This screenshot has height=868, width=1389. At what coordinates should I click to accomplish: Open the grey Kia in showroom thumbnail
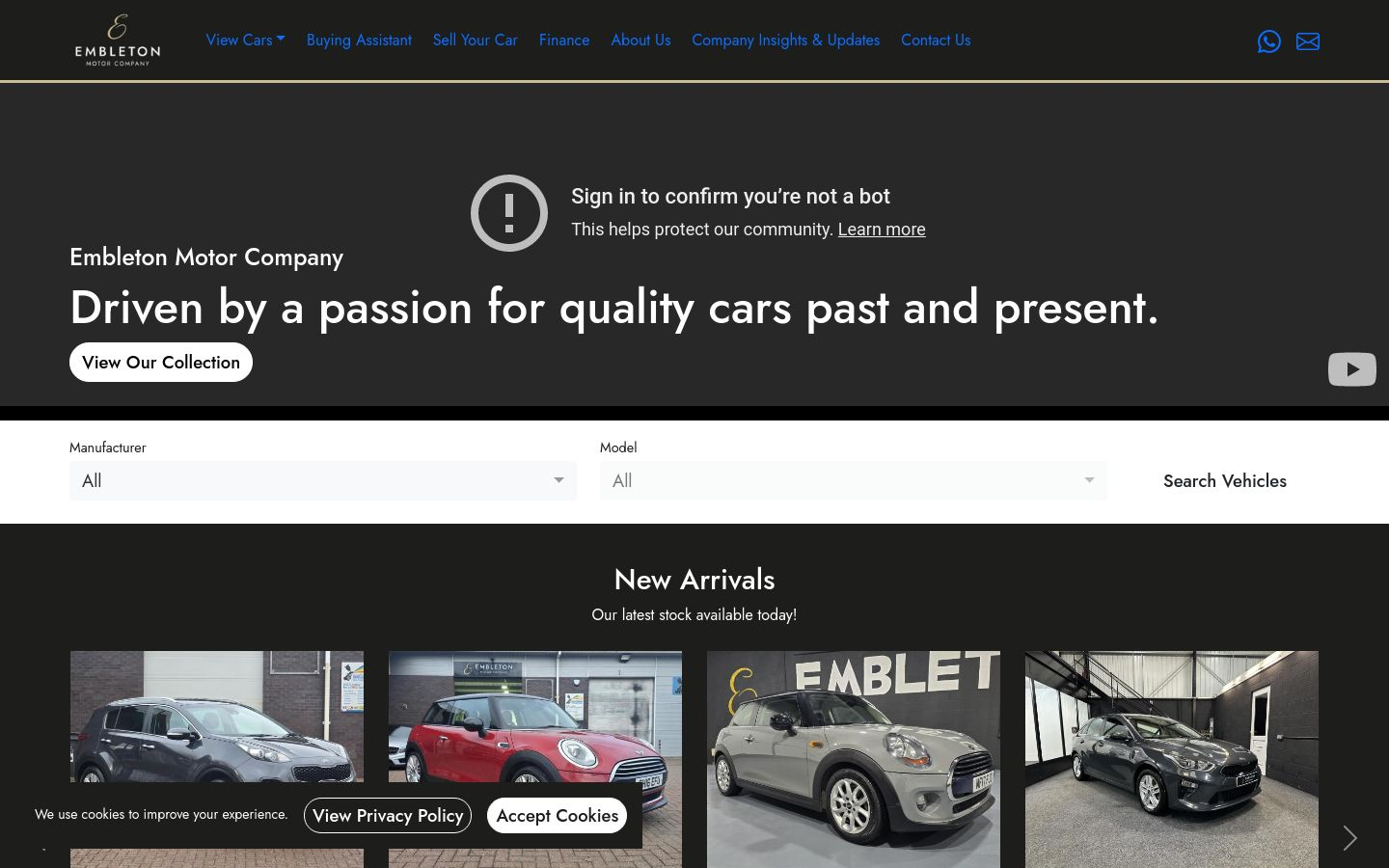click(x=1172, y=759)
